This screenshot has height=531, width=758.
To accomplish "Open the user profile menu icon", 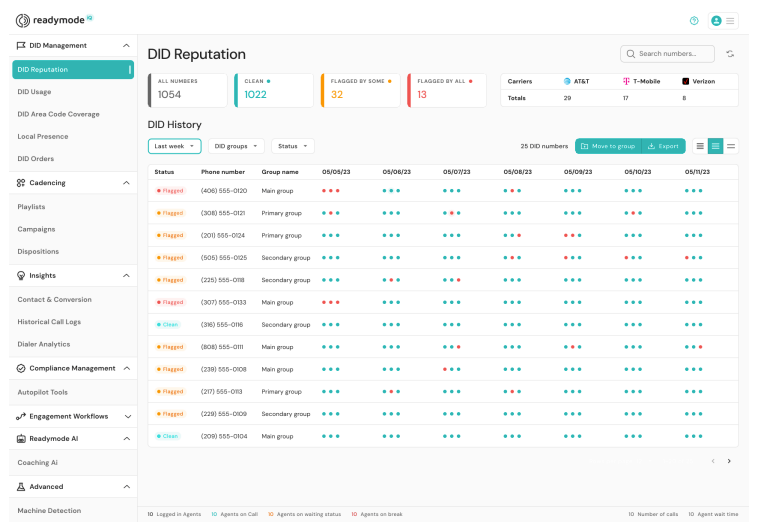I will pos(716,20).
